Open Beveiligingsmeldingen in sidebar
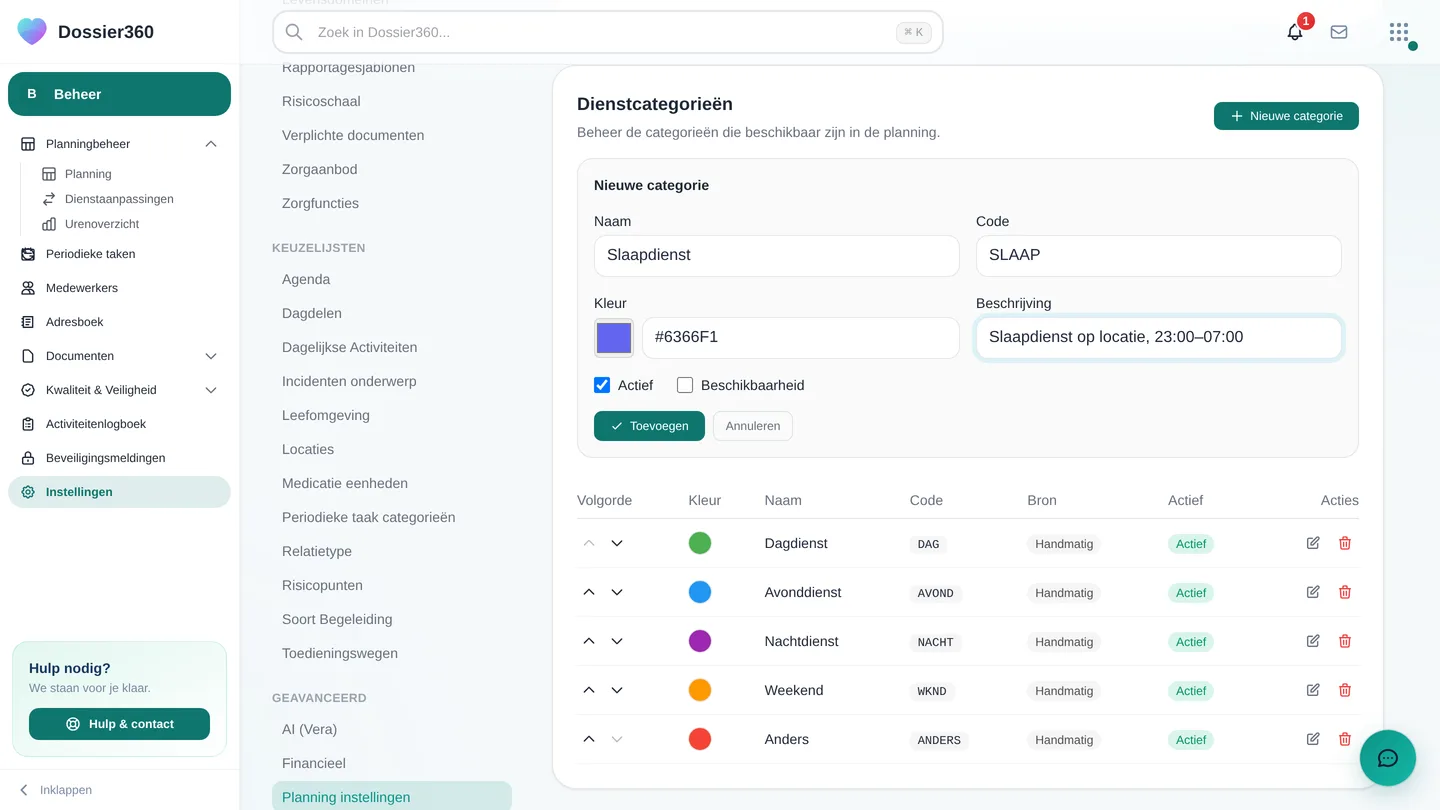The image size is (1440, 810). tap(119, 458)
